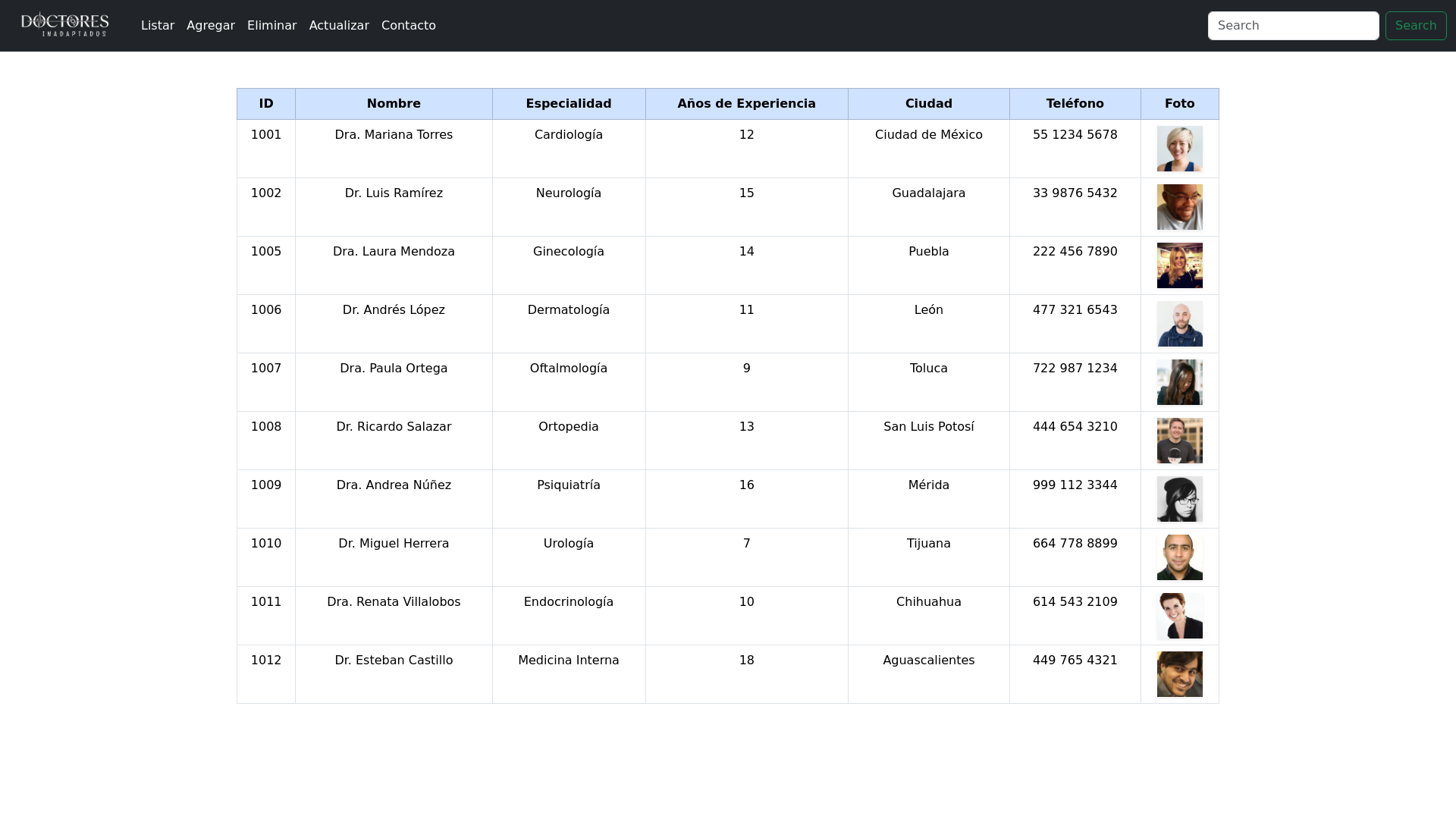Click the Doctores Inadaptados logo
The image size is (1456, 819).
tap(64, 25)
